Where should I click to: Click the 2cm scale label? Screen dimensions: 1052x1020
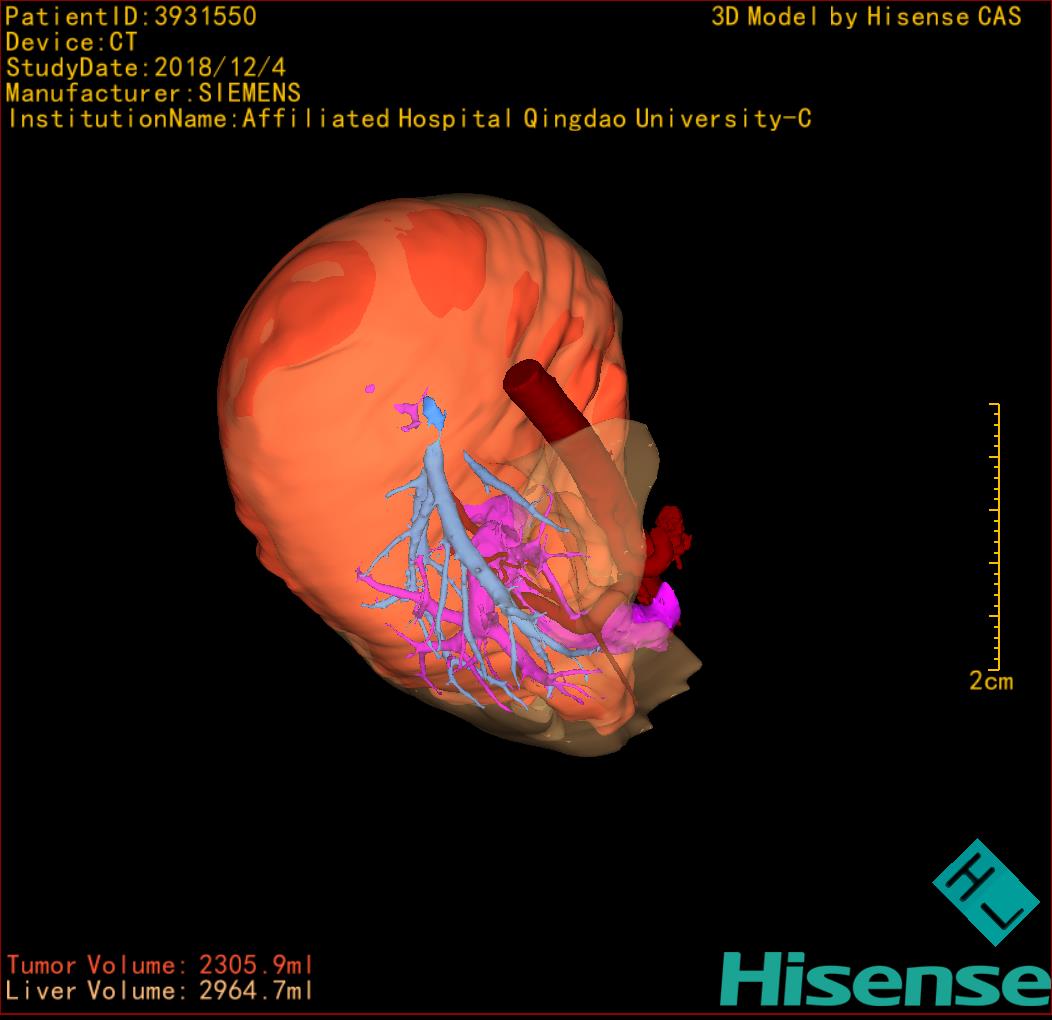click(991, 681)
